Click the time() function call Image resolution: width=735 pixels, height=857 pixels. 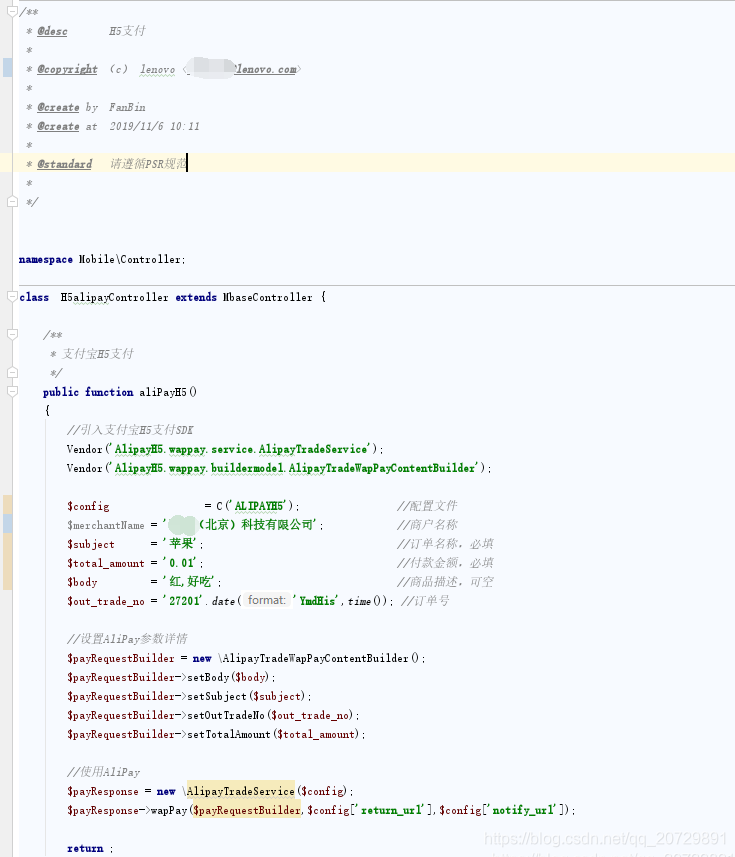tap(366, 601)
